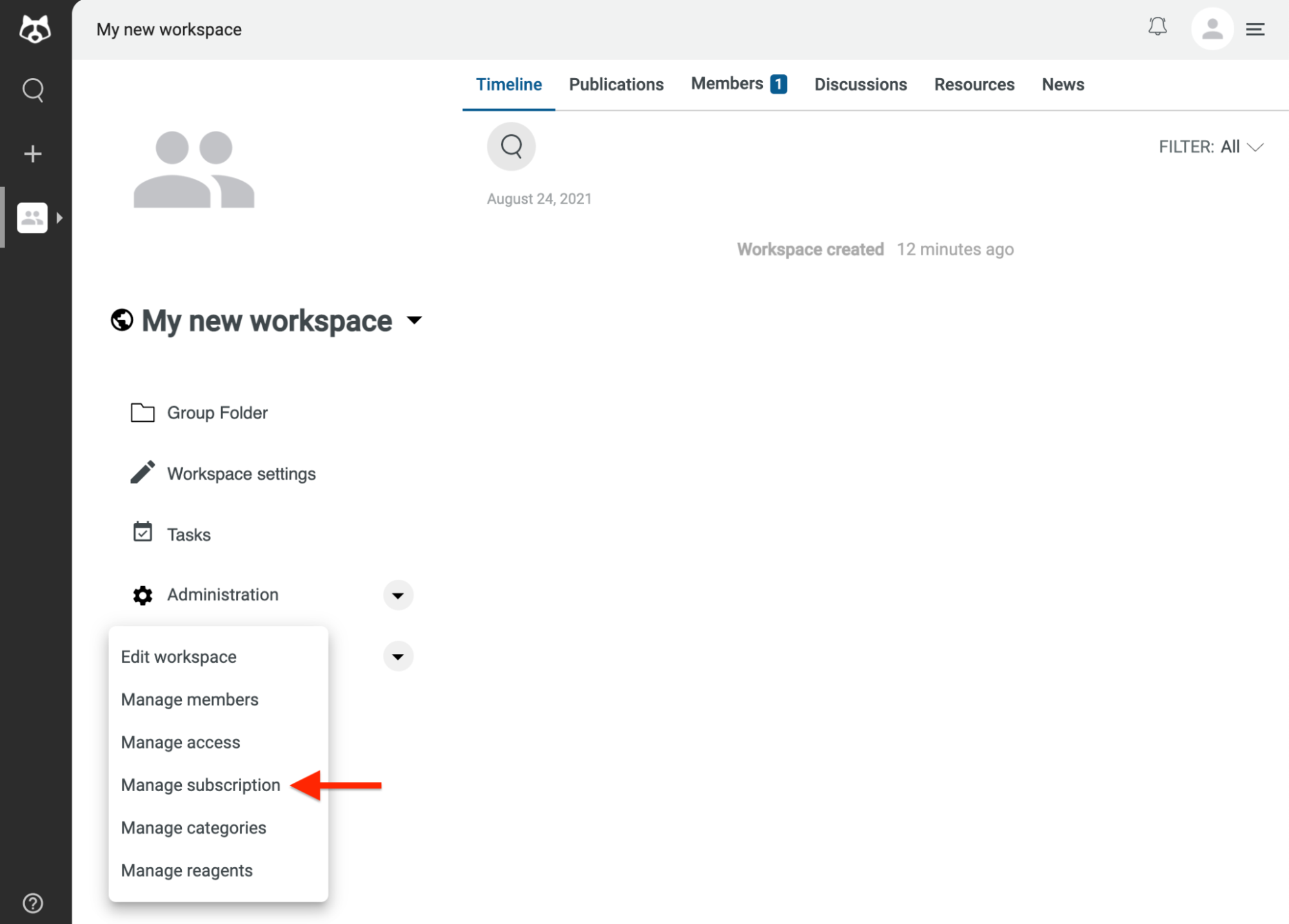Open search from the left sidebar

(x=33, y=90)
